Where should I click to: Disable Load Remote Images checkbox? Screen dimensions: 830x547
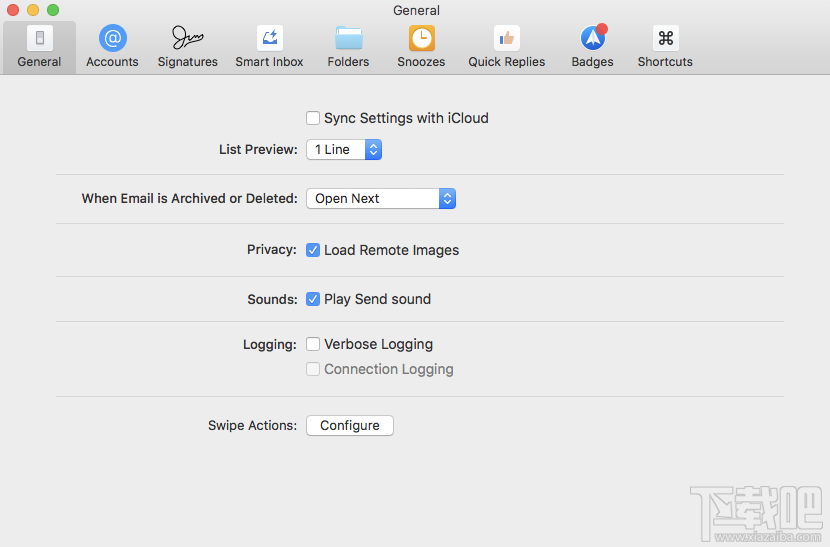point(313,250)
